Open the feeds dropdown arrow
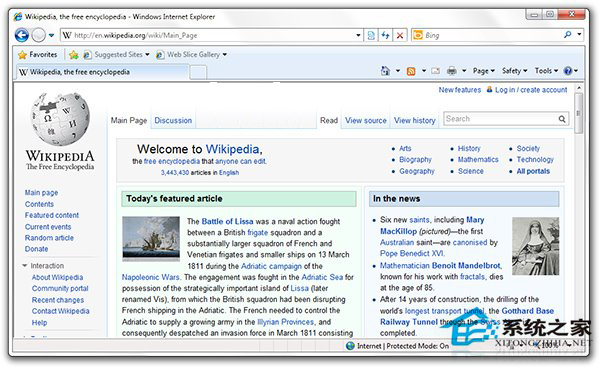 [424, 71]
